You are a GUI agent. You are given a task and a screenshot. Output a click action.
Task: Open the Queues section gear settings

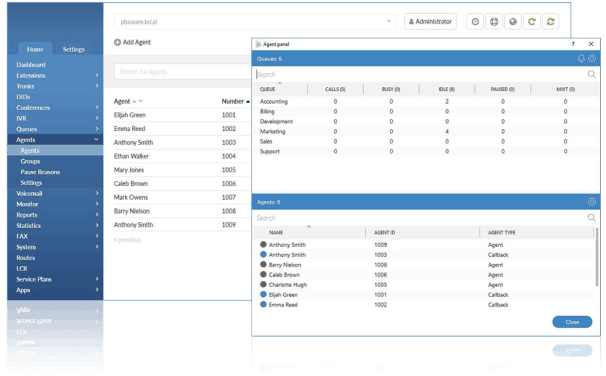point(592,58)
